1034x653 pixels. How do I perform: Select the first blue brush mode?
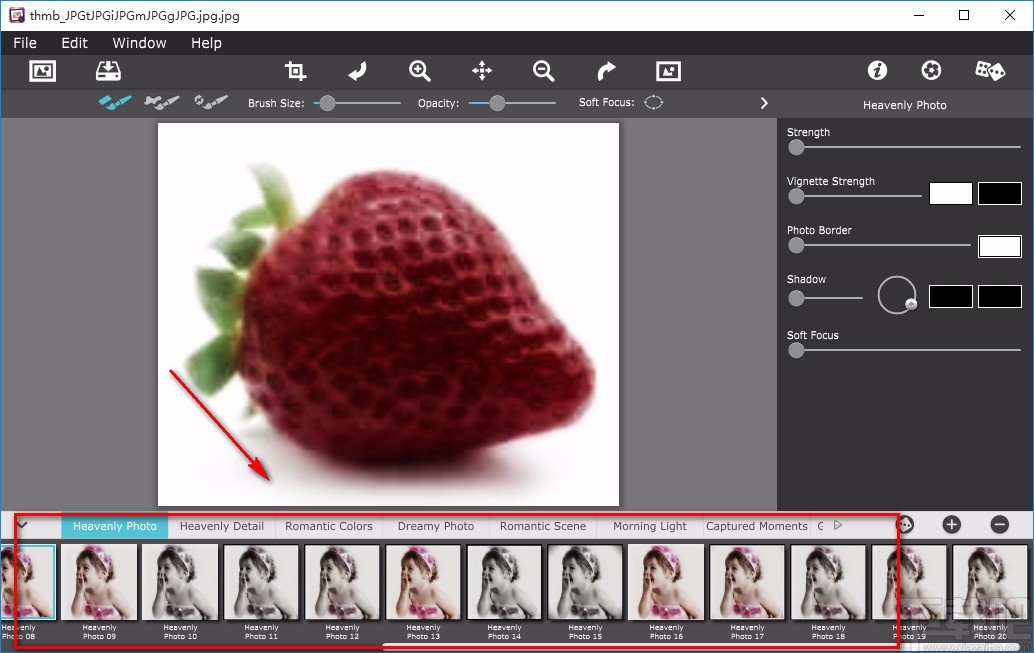tap(115, 102)
